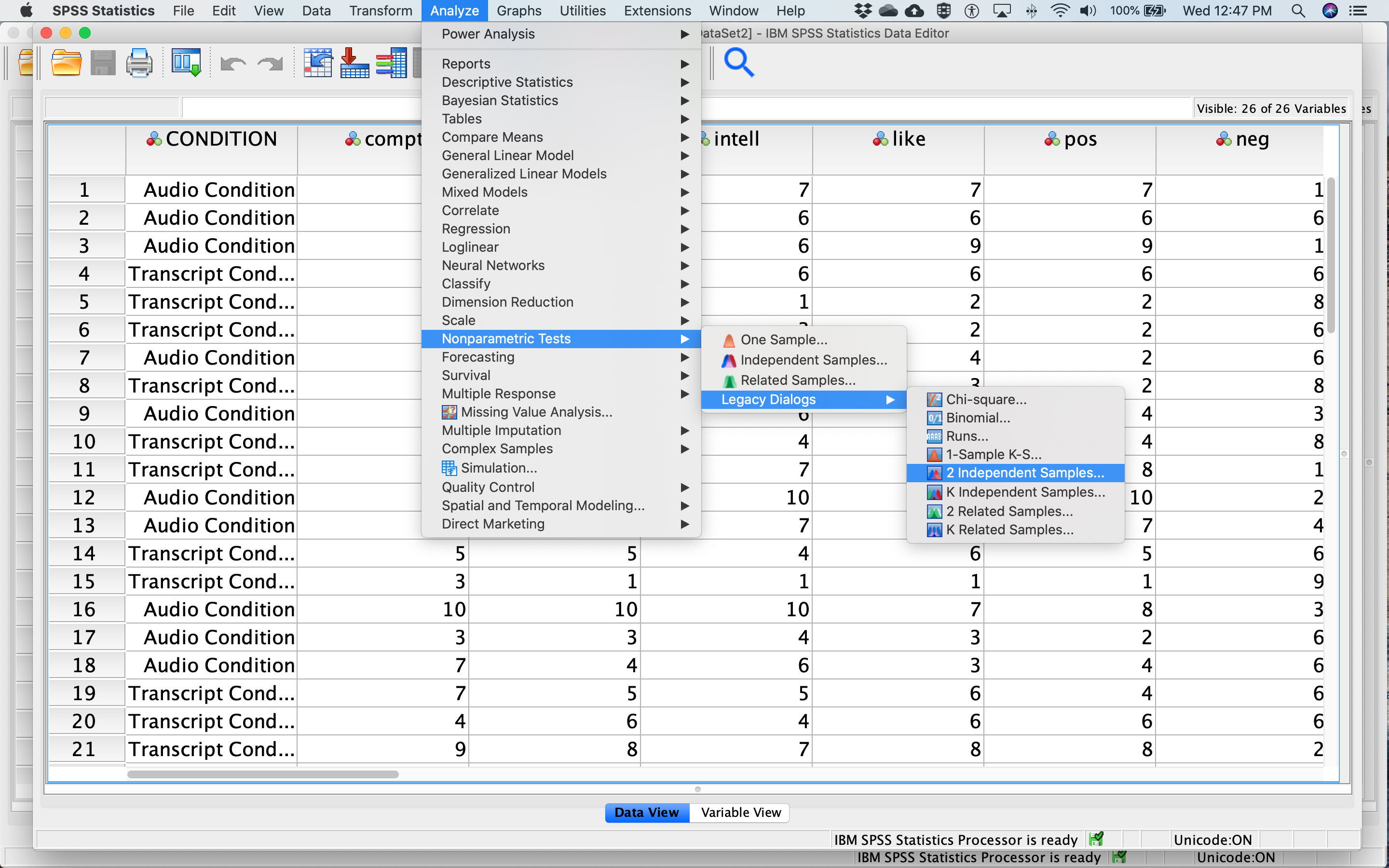Click the Visible: 26 of 26 Variables text
This screenshot has height=868, width=1389.
click(x=1271, y=108)
